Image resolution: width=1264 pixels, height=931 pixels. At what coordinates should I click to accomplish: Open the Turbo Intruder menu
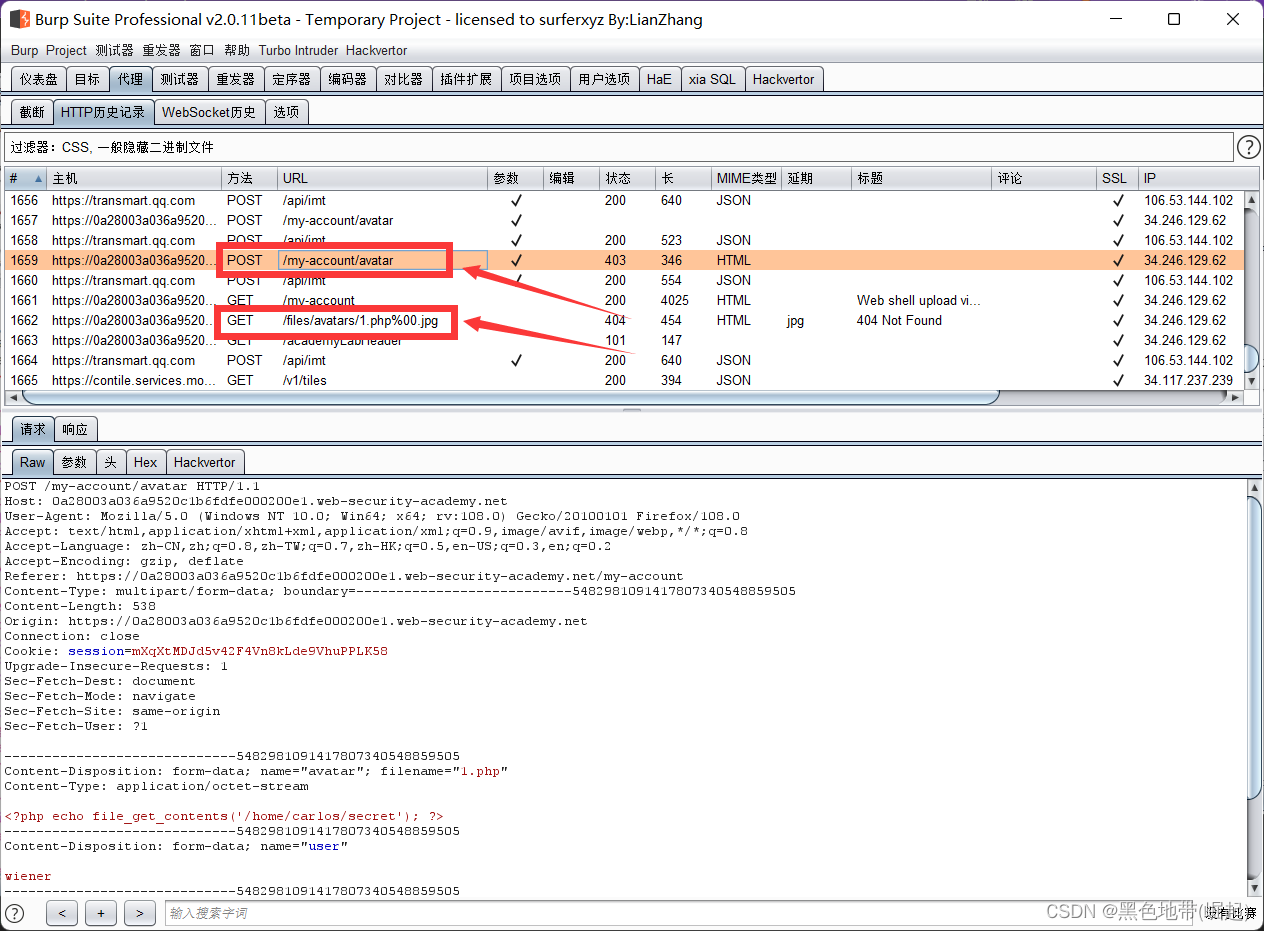(298, 50)
